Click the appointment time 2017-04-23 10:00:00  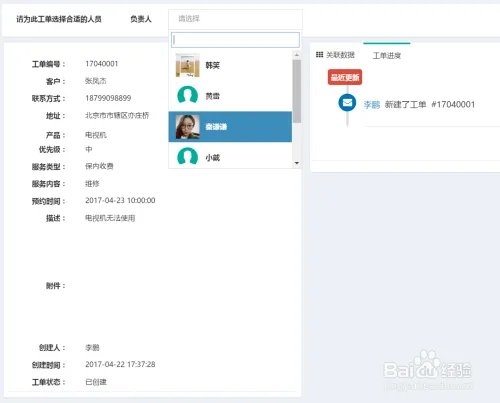pos(120,200)
